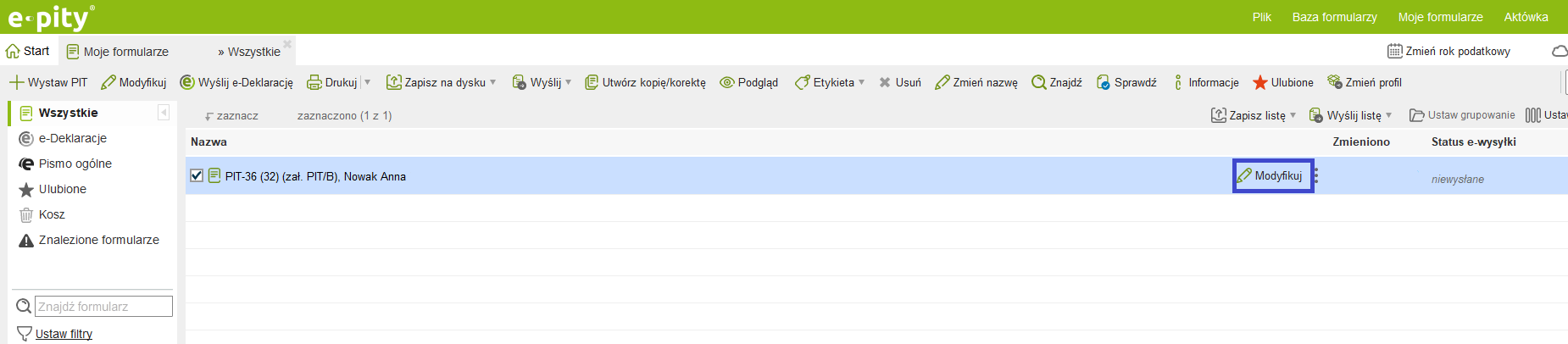Click the Znajdź magnifier tool

click(x=1038, y=82)
